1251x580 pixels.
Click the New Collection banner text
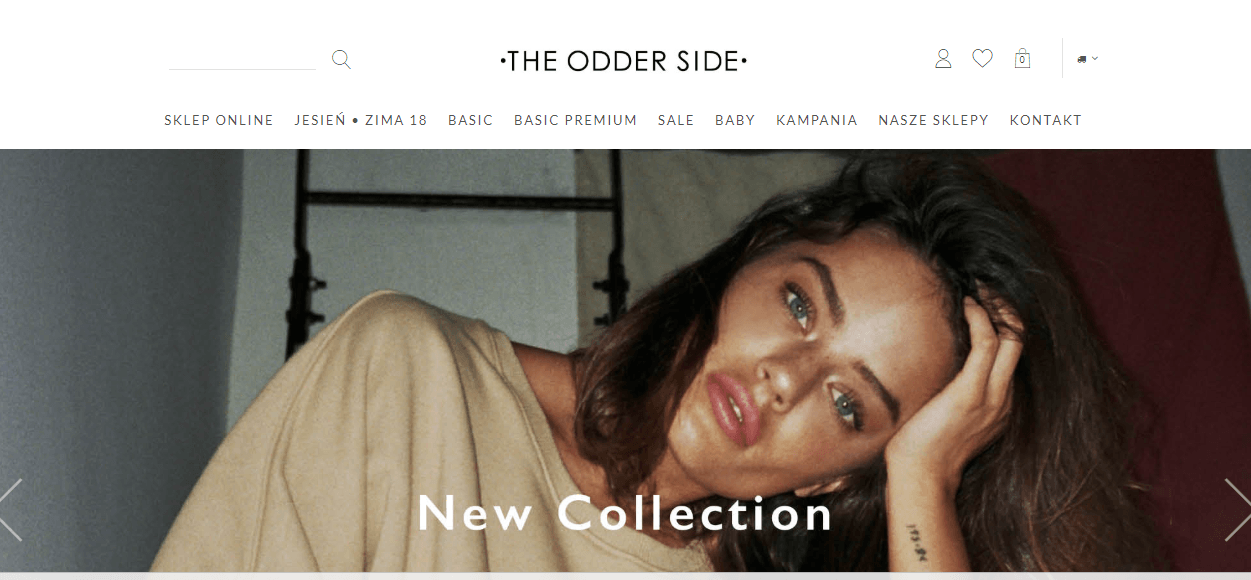625,513
